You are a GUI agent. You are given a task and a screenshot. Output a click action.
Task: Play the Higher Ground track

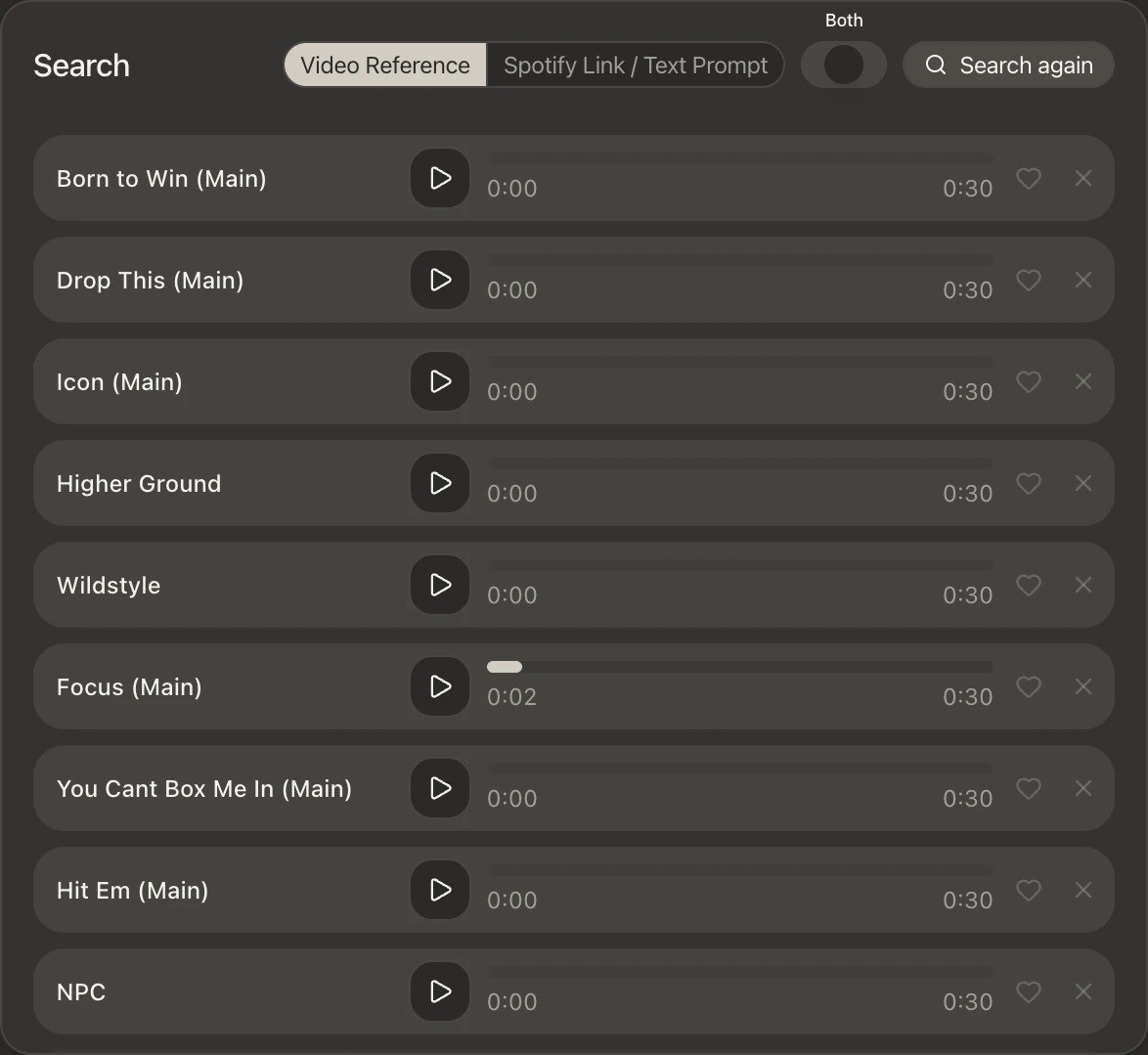point(440,483)
